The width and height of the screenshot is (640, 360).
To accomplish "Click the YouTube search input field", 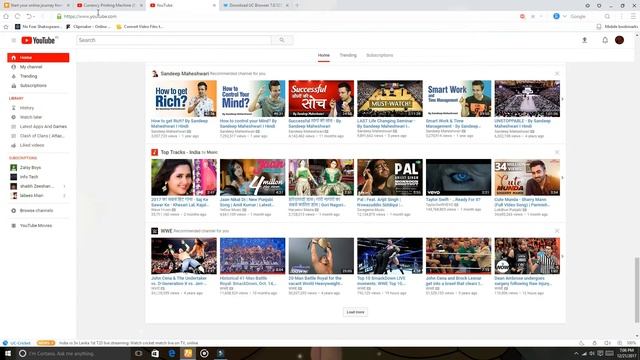I will click(x=174, y=40).
